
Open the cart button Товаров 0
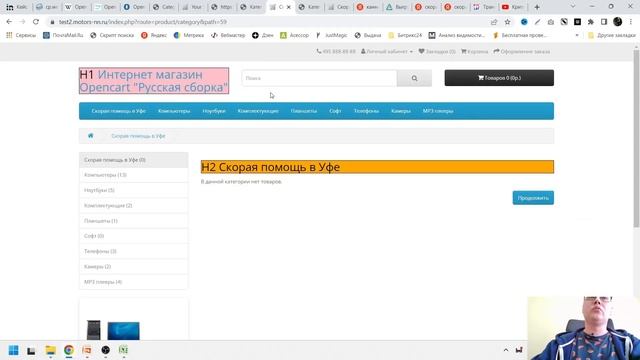499,78
